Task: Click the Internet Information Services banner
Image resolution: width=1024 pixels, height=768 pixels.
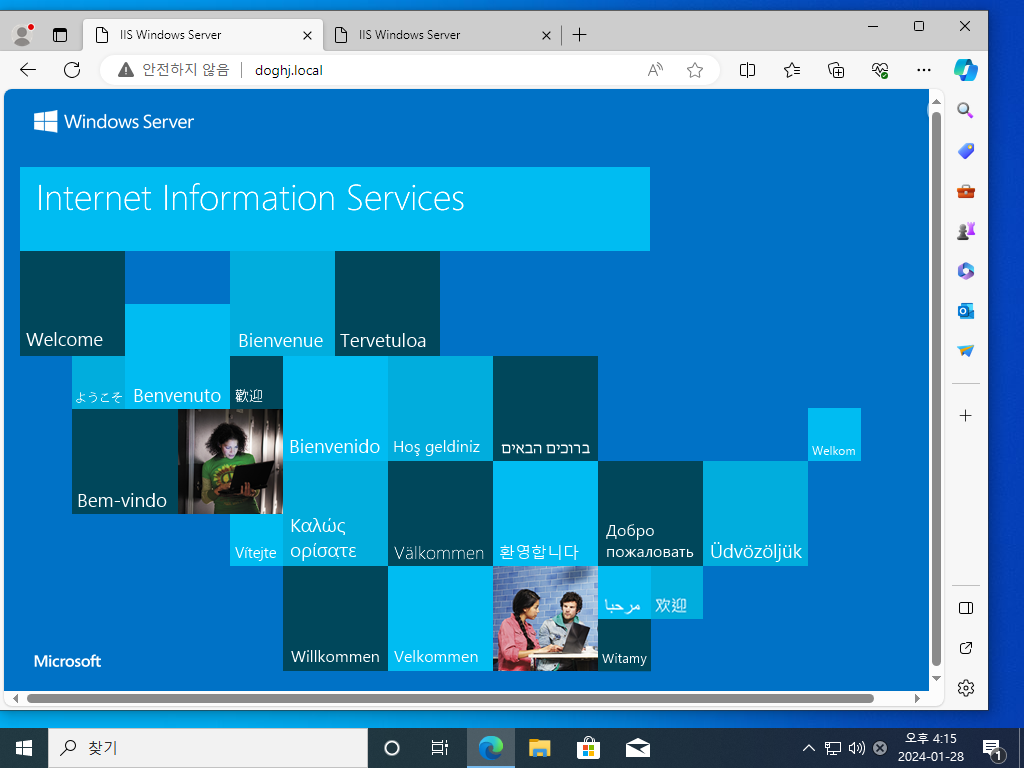Action: 334,209
